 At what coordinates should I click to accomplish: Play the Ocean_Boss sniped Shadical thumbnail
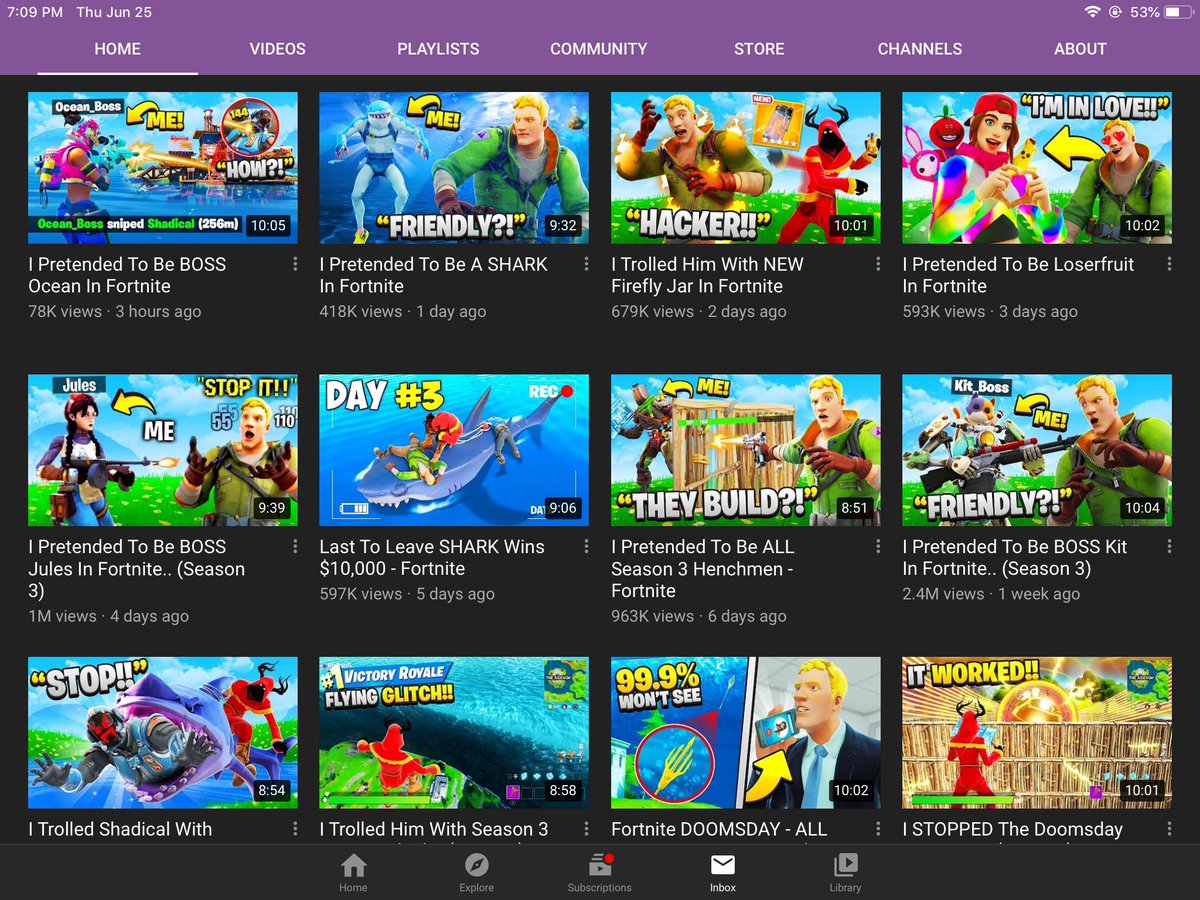[x=163, y=168]
